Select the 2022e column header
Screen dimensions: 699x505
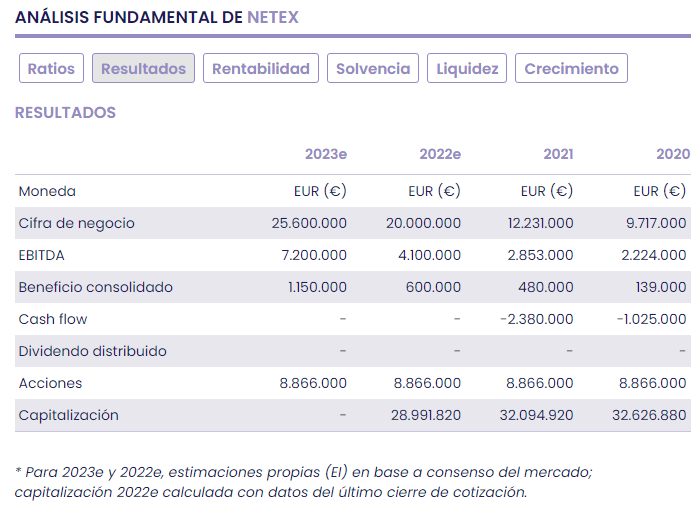click(440, 155)
